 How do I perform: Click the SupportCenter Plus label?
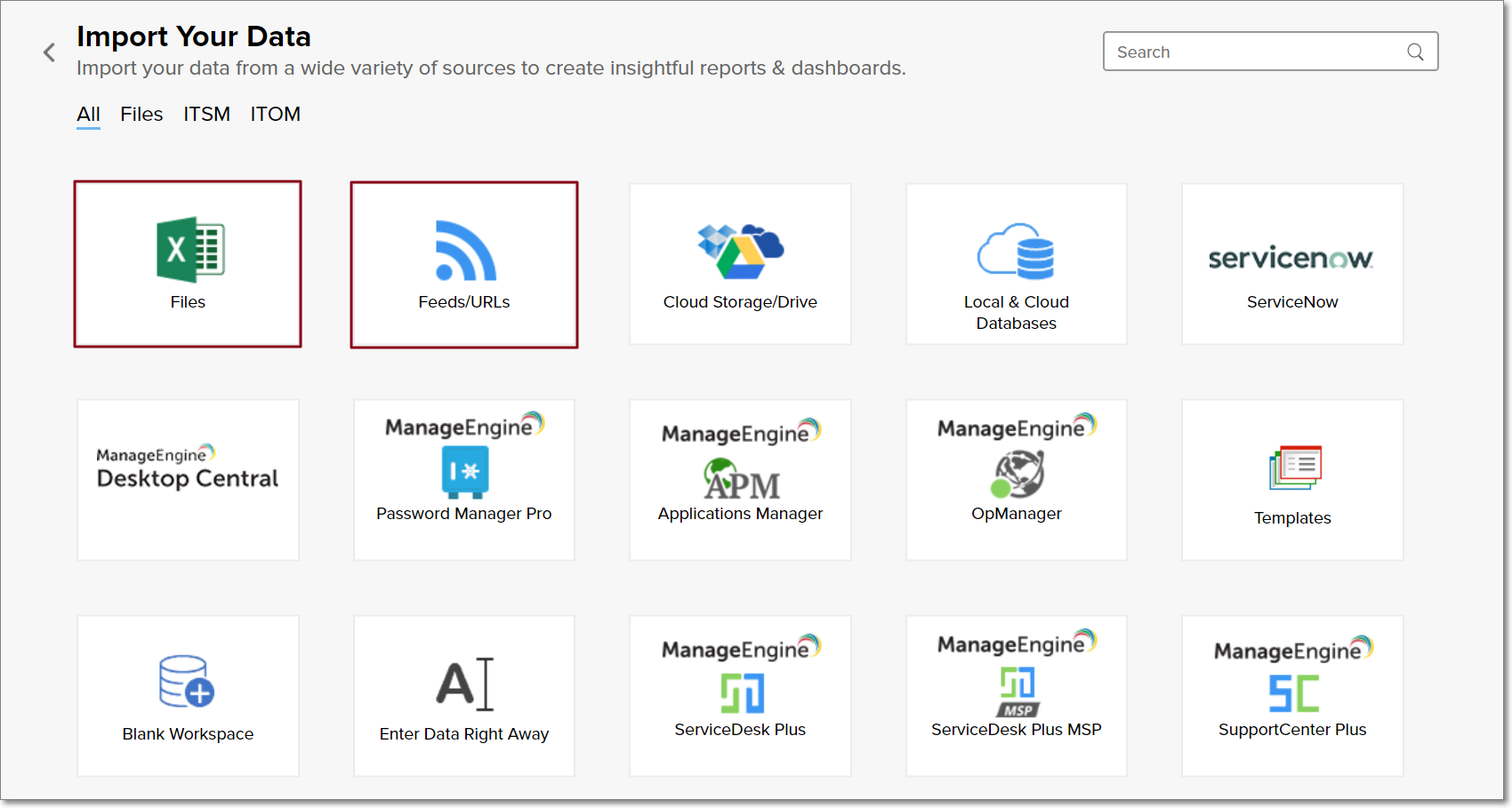coord(1292,730)
